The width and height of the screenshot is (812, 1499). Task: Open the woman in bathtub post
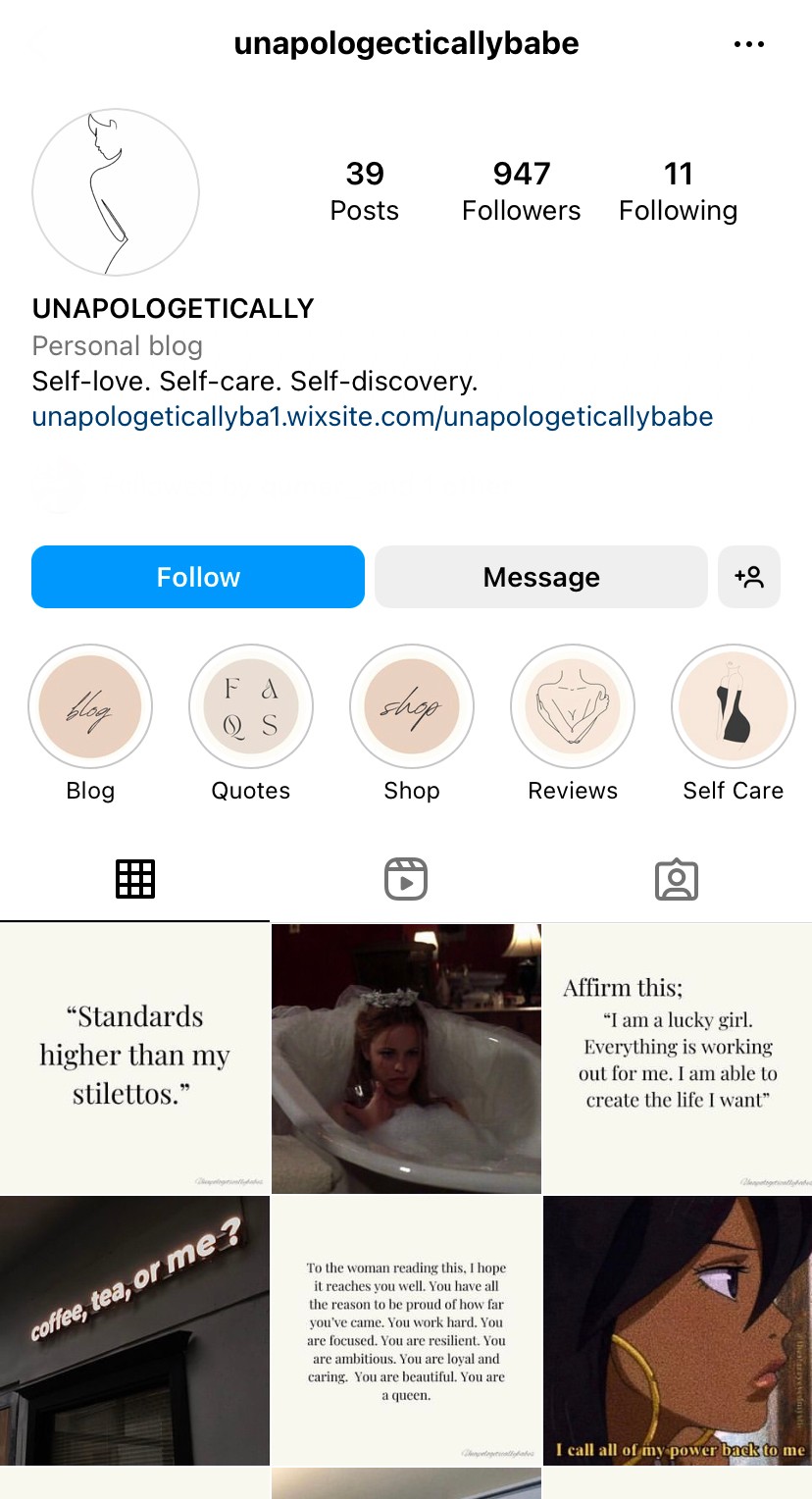(406, 1059)
